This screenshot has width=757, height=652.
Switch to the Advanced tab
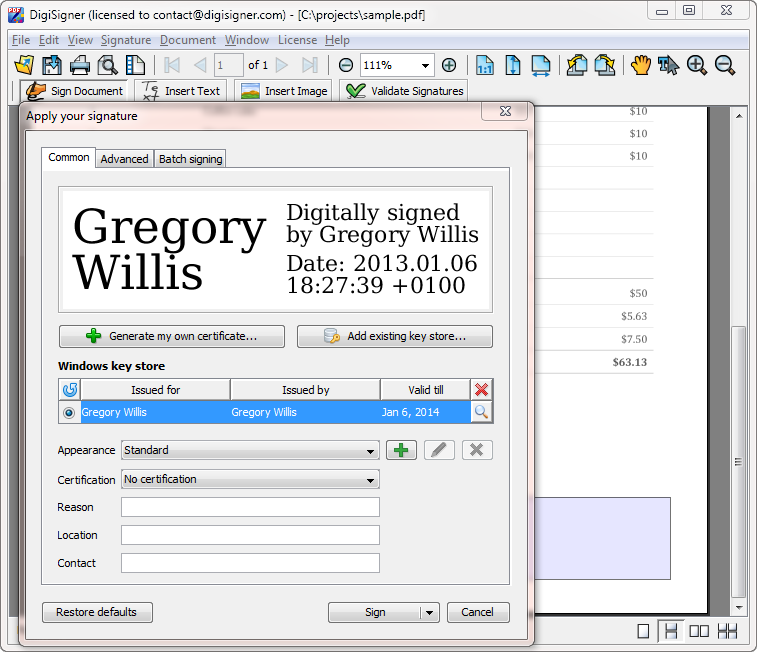click(125, 159)
